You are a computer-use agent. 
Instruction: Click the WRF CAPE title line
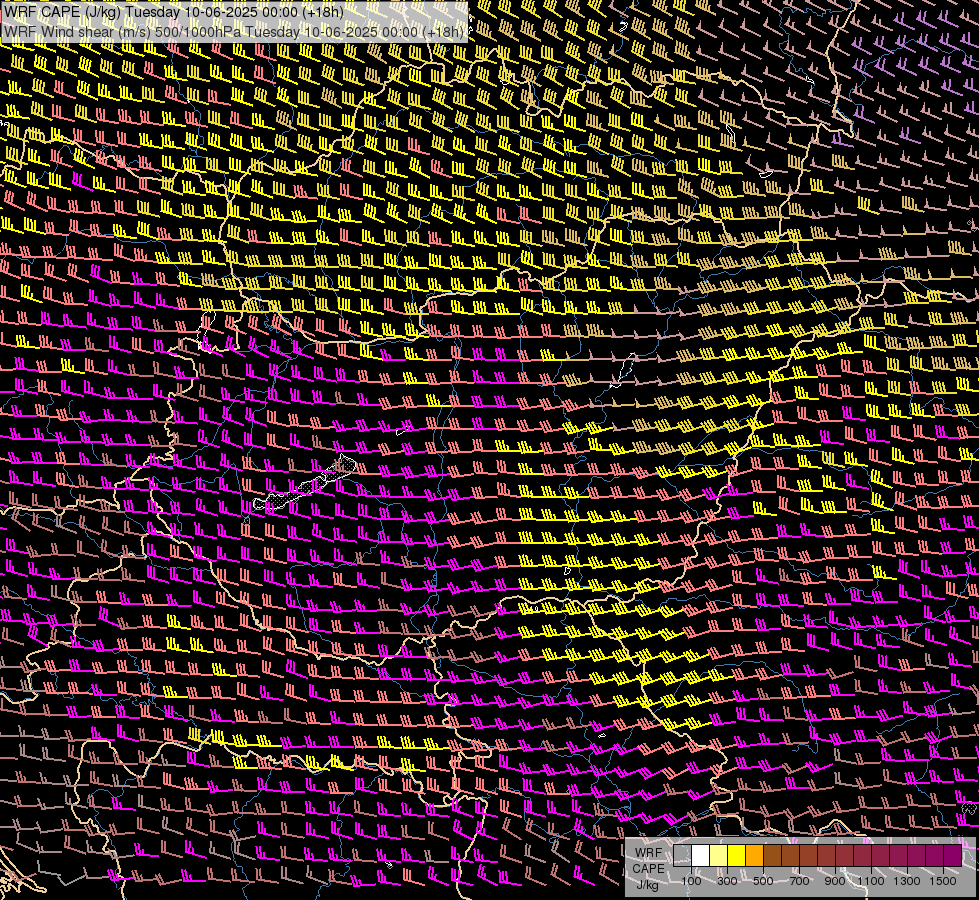(x=174, y=12)
